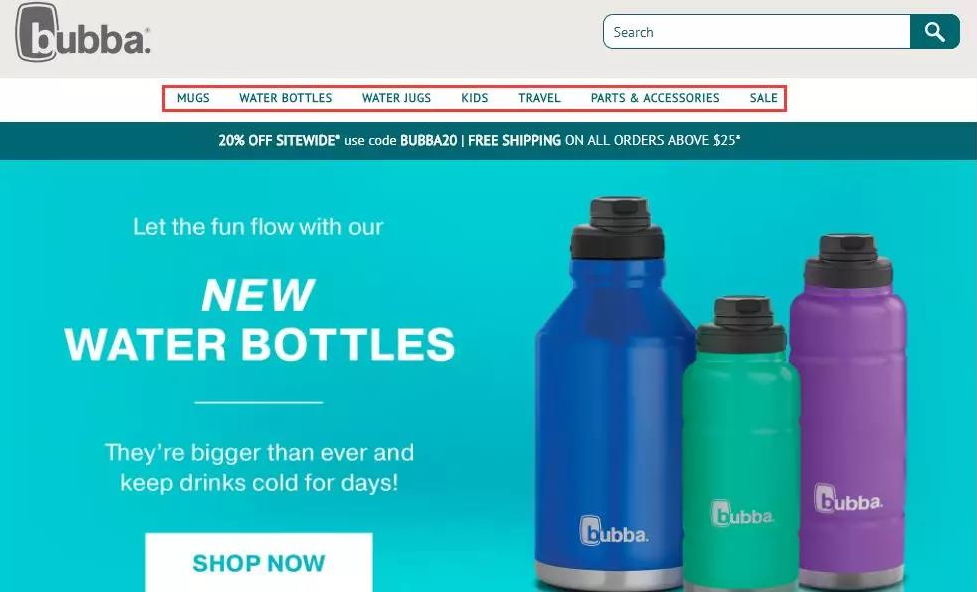This screenshot has width=977, height=592.
Task: Open the MUGS menu
Action: [x=193, y=98]
